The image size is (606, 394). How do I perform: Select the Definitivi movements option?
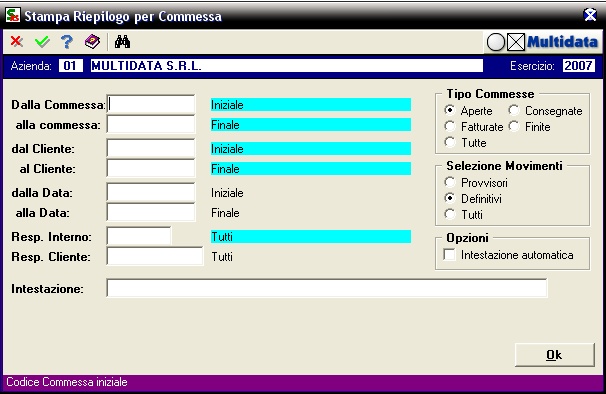[x=450, y=198]
